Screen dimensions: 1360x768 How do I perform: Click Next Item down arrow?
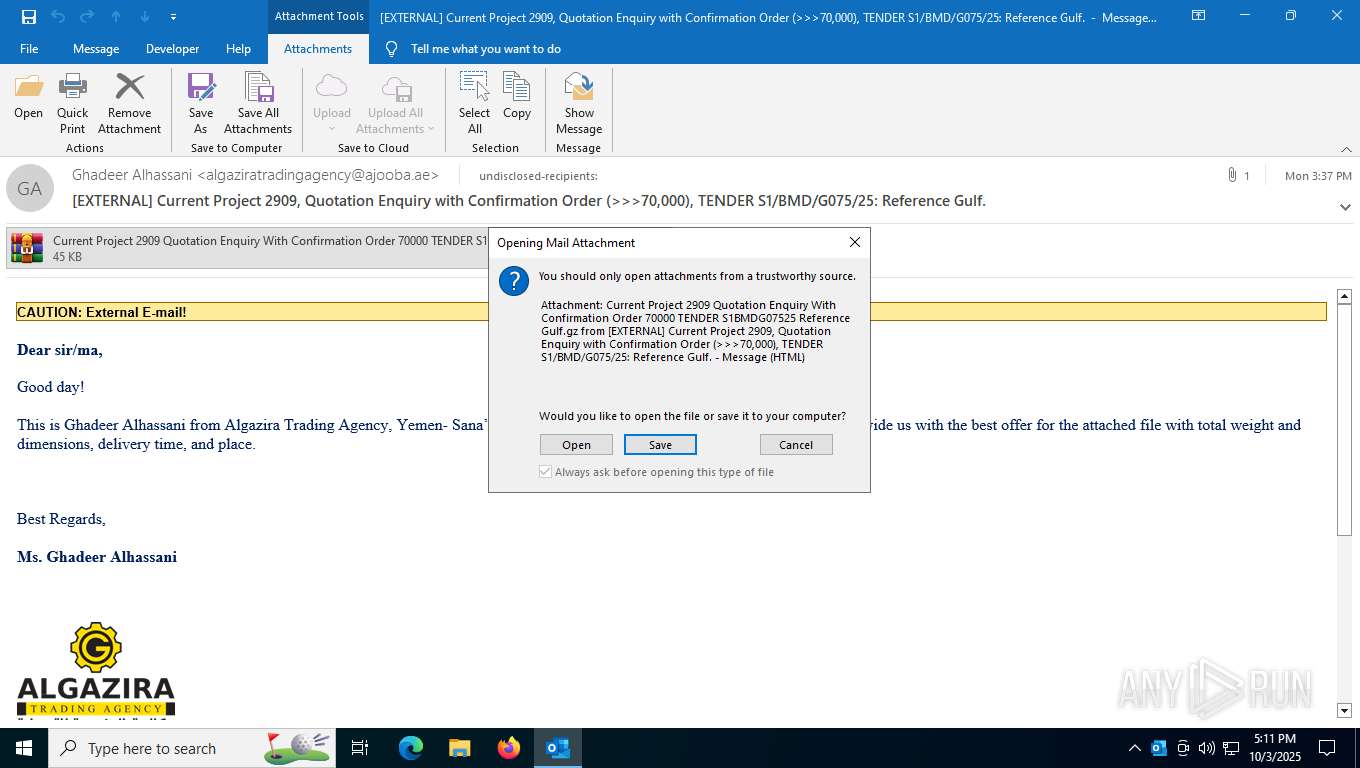click(x=145, y=17)
